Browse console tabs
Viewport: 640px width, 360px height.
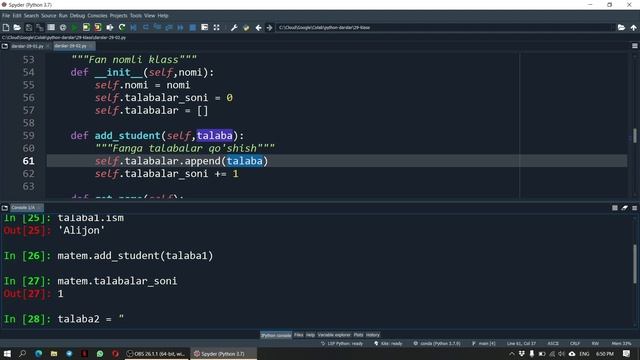click(x=5, y=208)
